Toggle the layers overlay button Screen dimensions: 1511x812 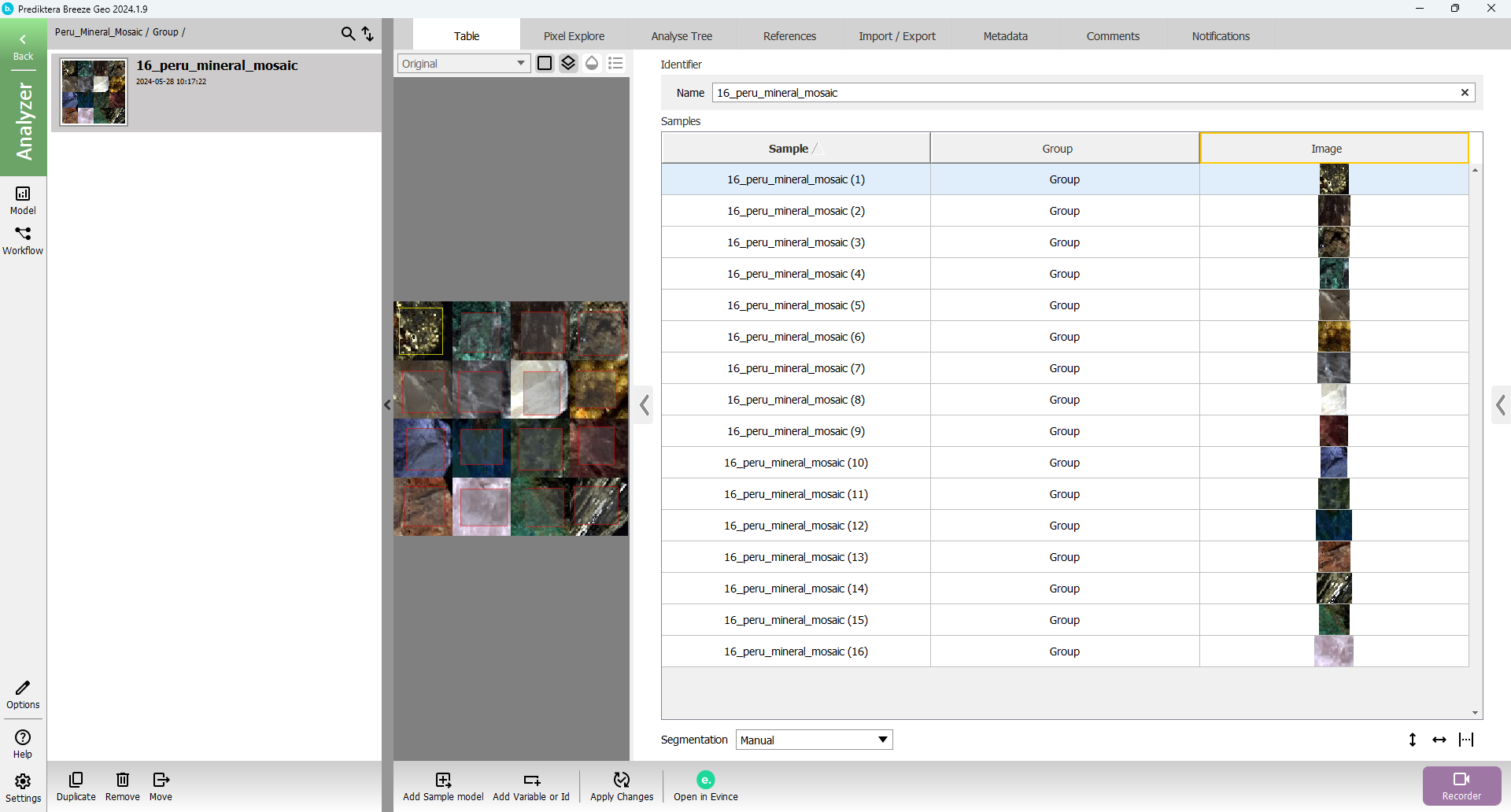click(568, 63)
